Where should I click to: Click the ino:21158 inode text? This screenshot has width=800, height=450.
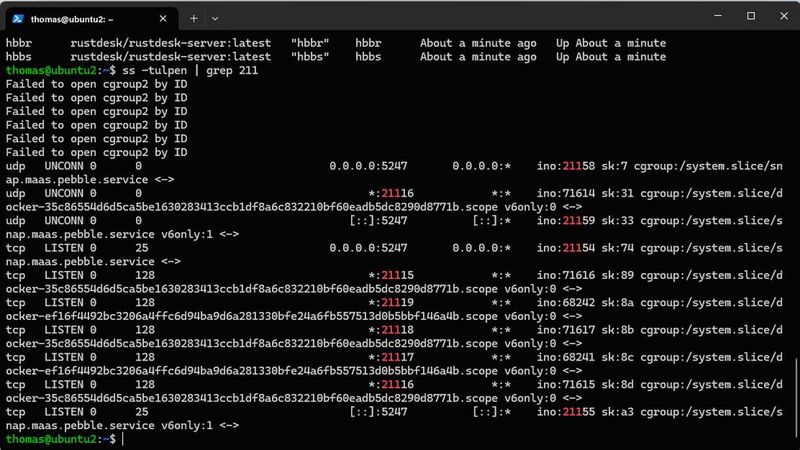[565, 166]
